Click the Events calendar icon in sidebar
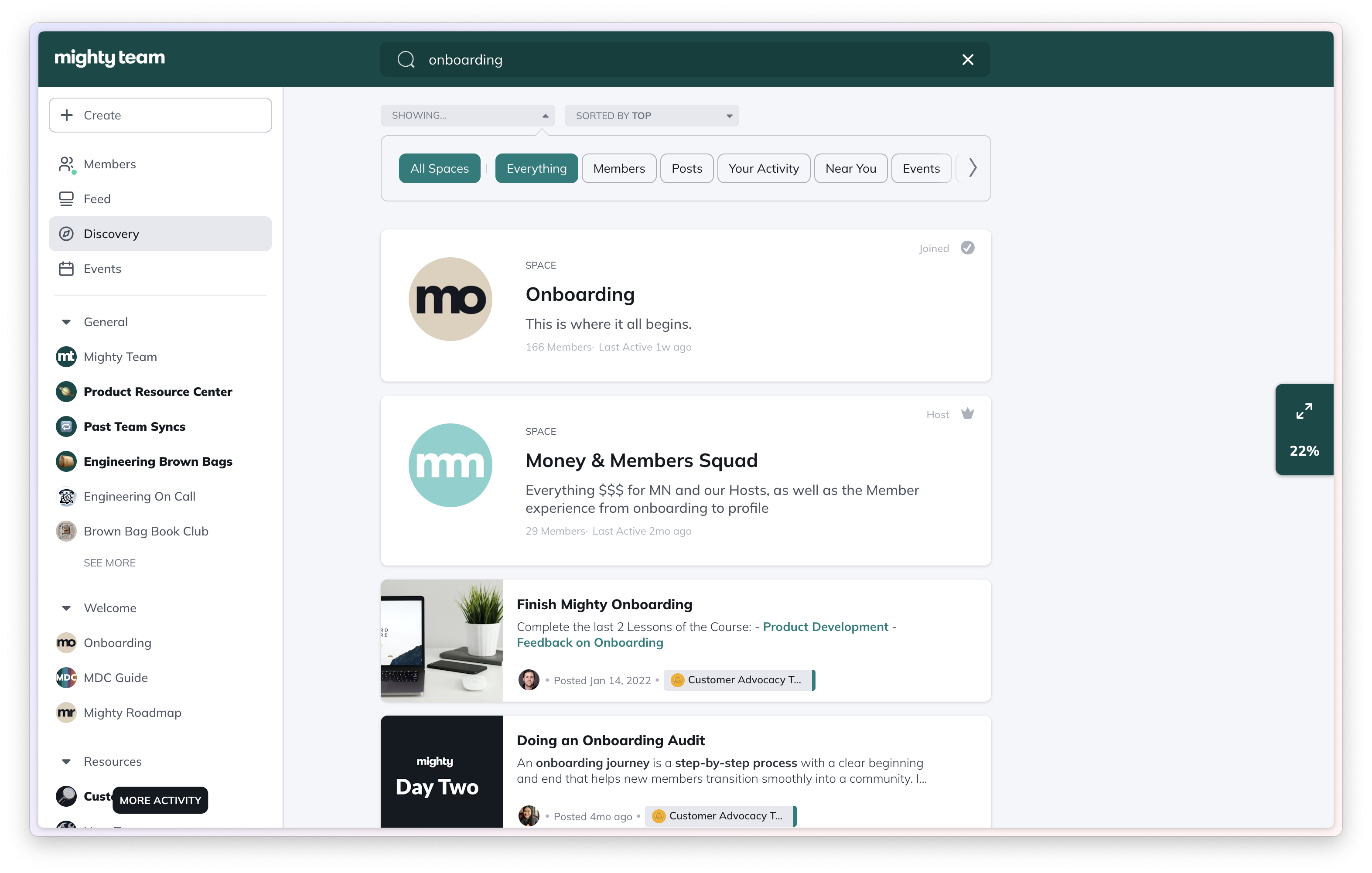 click(66, 268)
